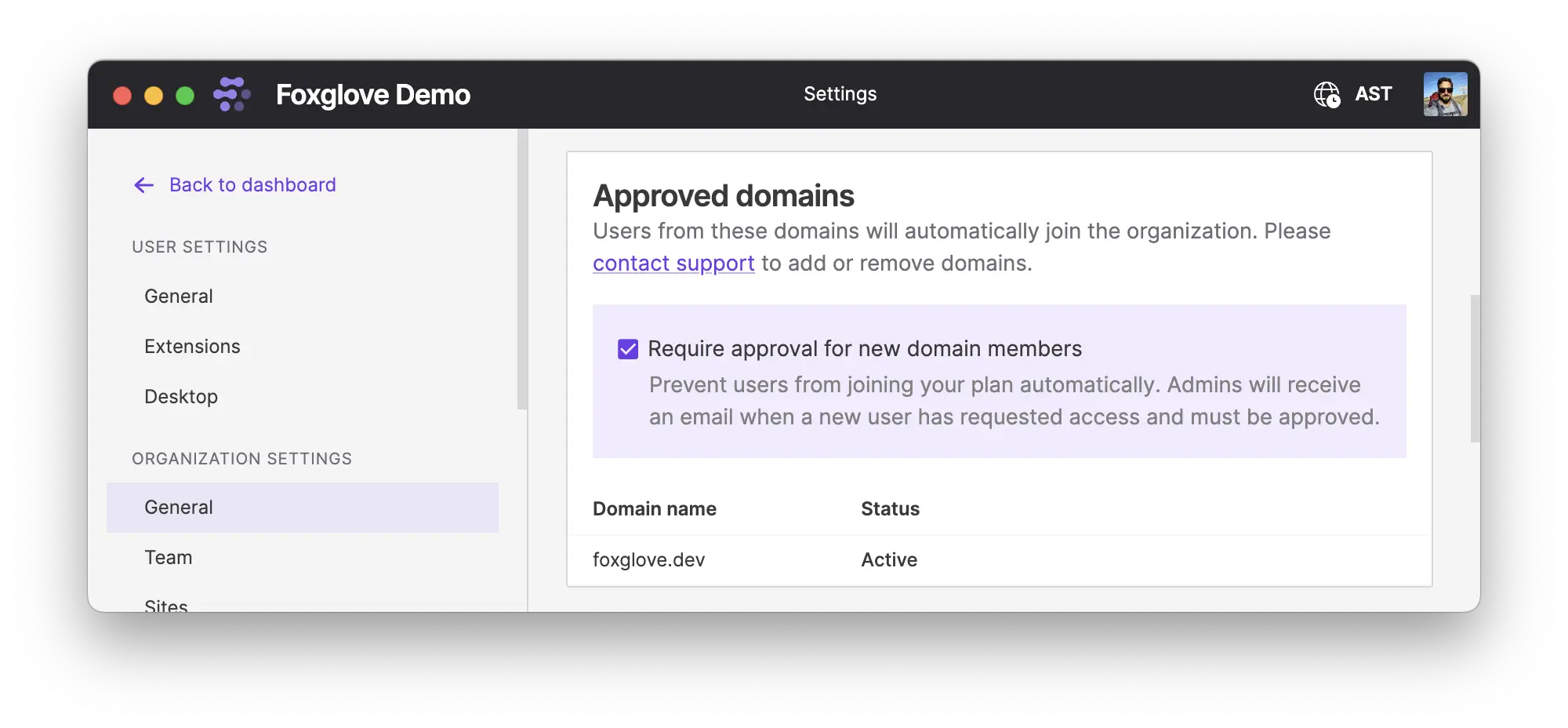Open the user avatar menu
This screenshot has height=728, width=1568.
click(1445, 94)
